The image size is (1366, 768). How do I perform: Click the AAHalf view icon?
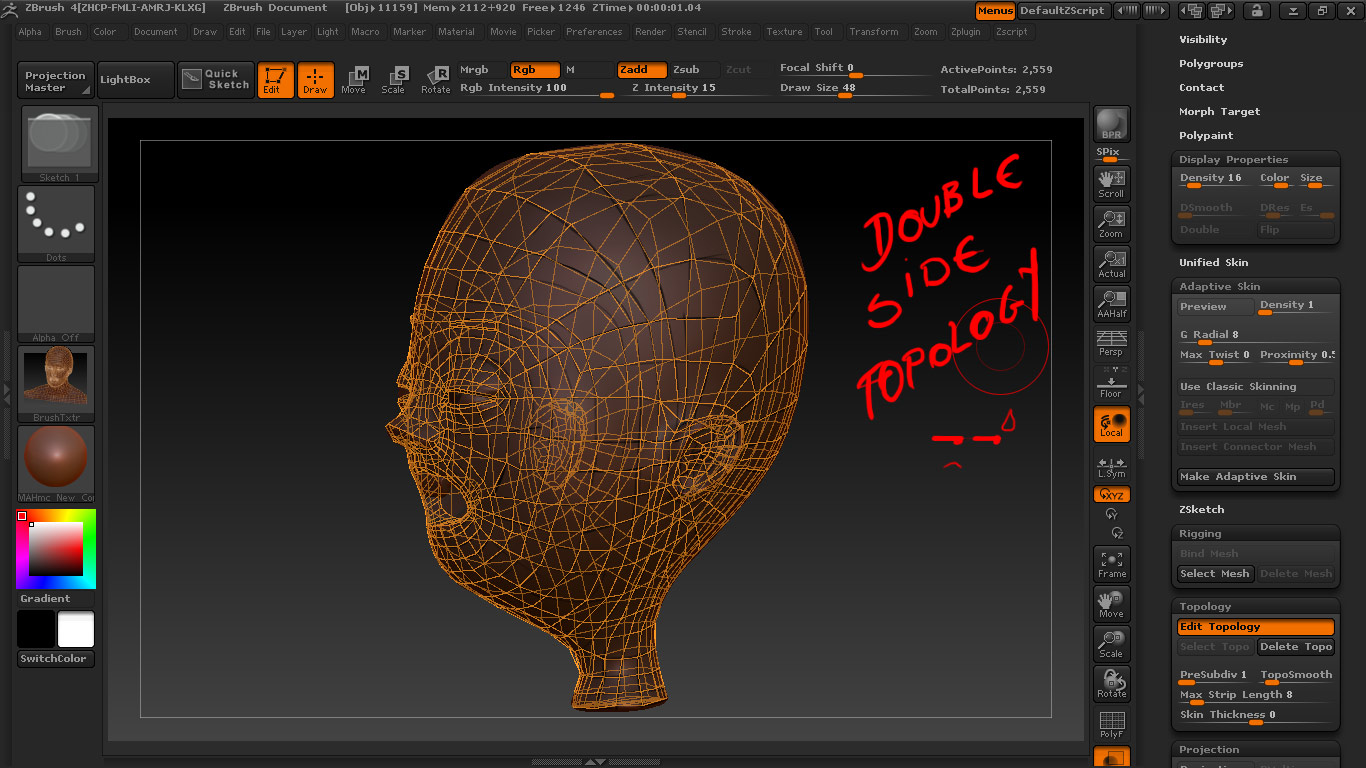1111,303
